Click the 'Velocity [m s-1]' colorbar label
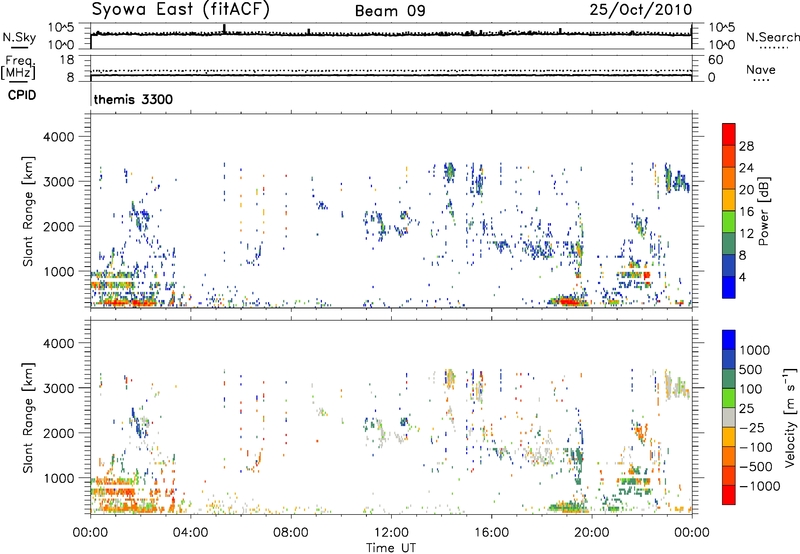This screenshot has height=554, width=800. click(790, 417)
